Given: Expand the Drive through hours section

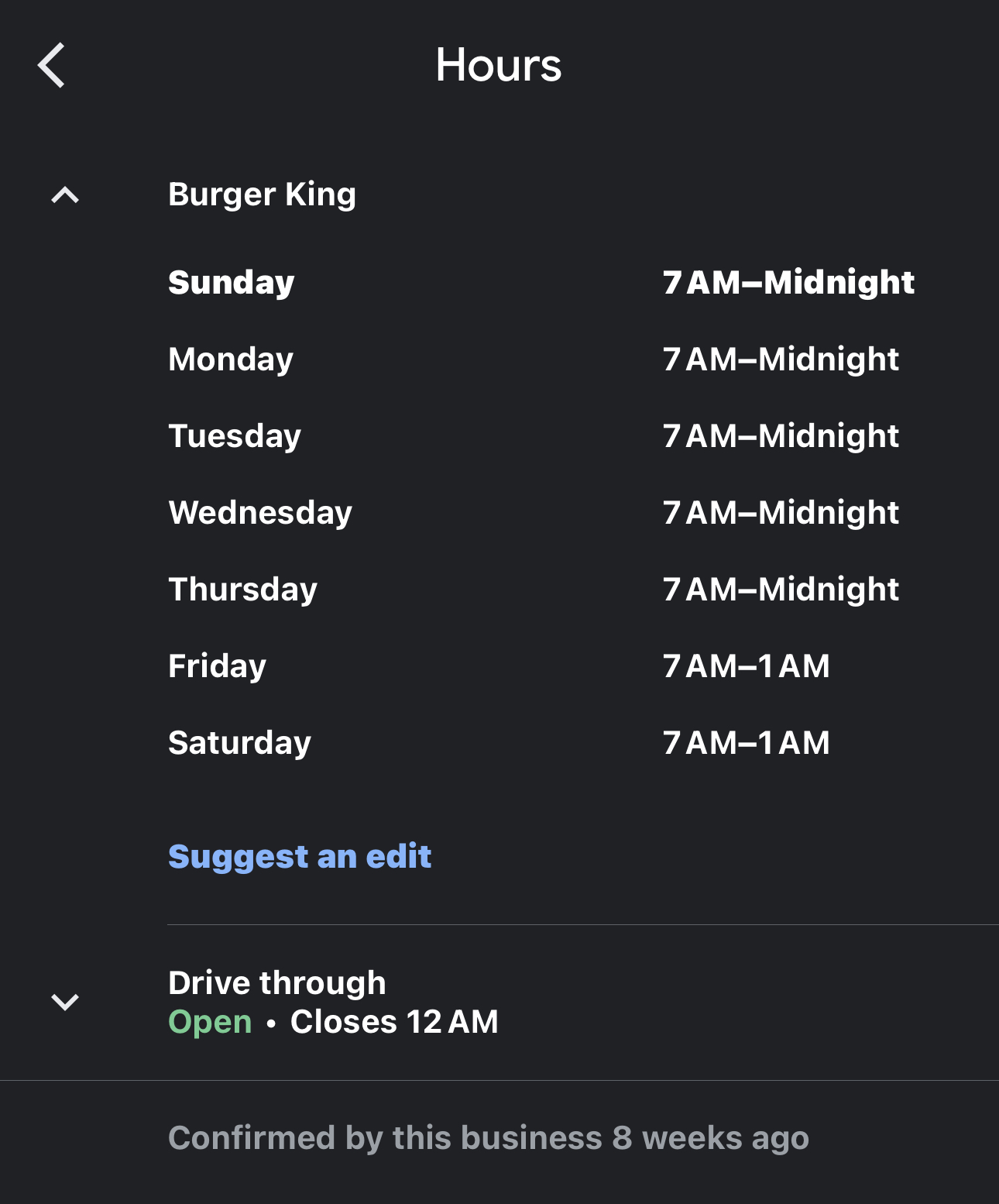Looking at the screenshot, I should (x=65, y=1002).
